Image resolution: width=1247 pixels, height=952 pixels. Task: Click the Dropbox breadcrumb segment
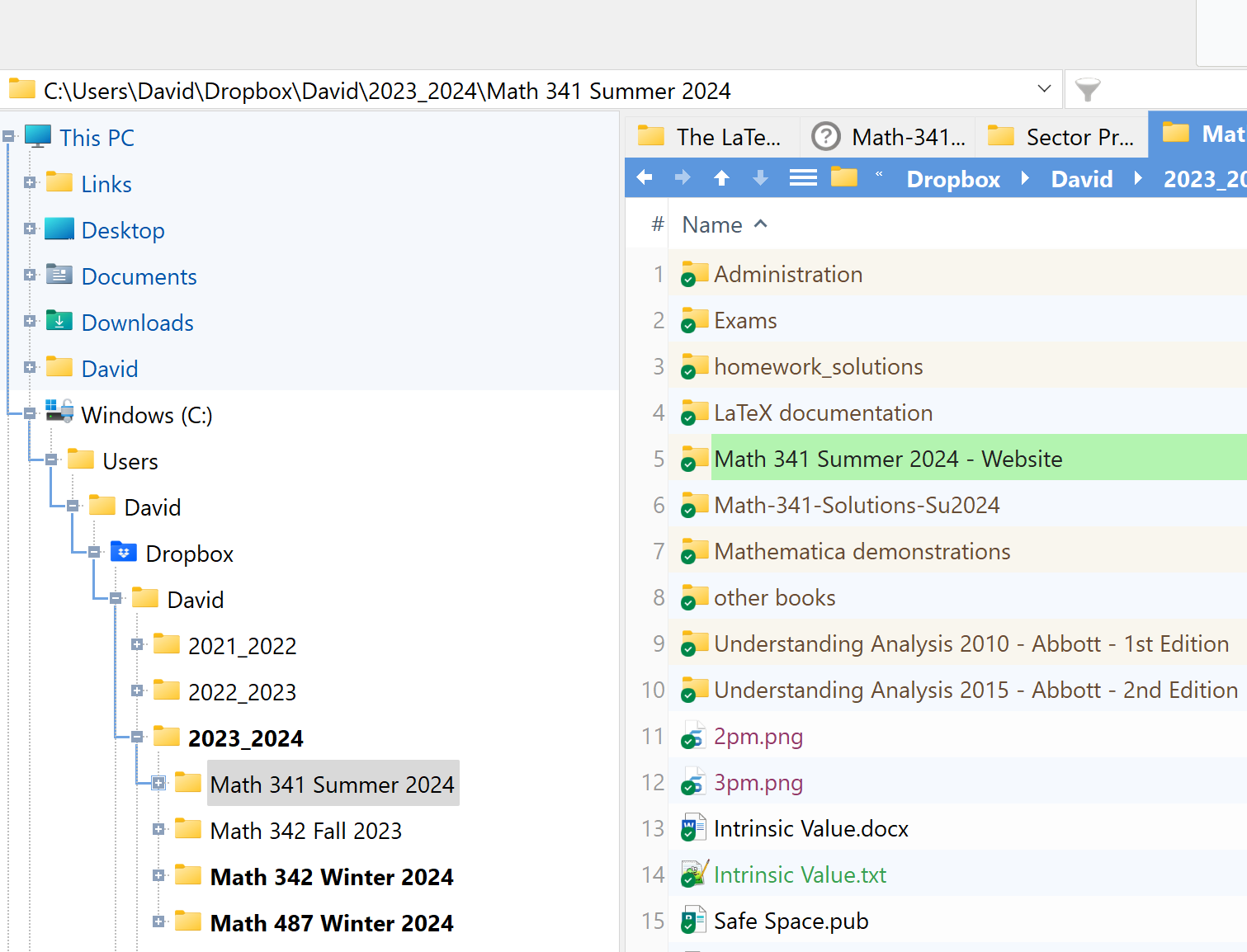click(952, 179)
